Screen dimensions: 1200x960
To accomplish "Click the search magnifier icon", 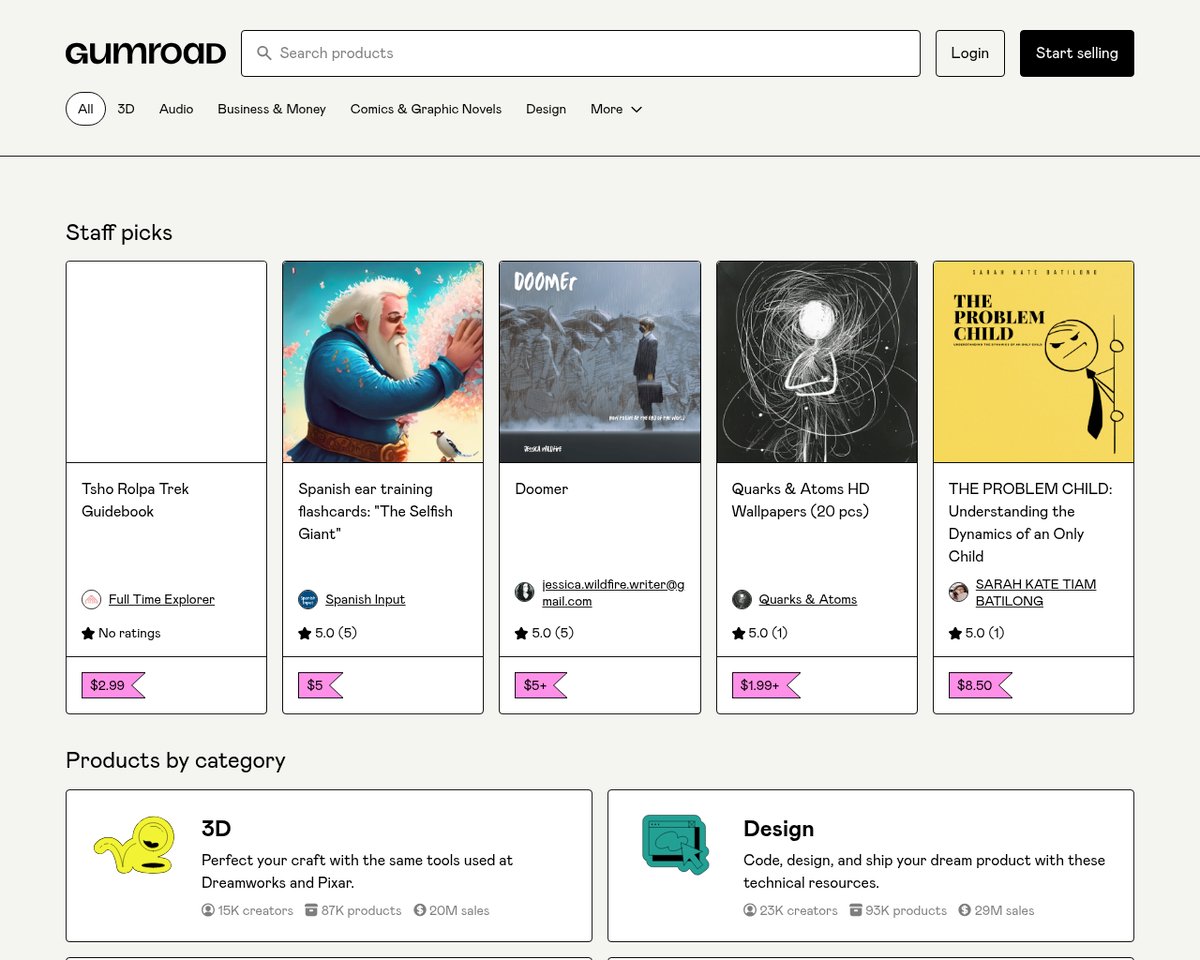I will (264, 53).
